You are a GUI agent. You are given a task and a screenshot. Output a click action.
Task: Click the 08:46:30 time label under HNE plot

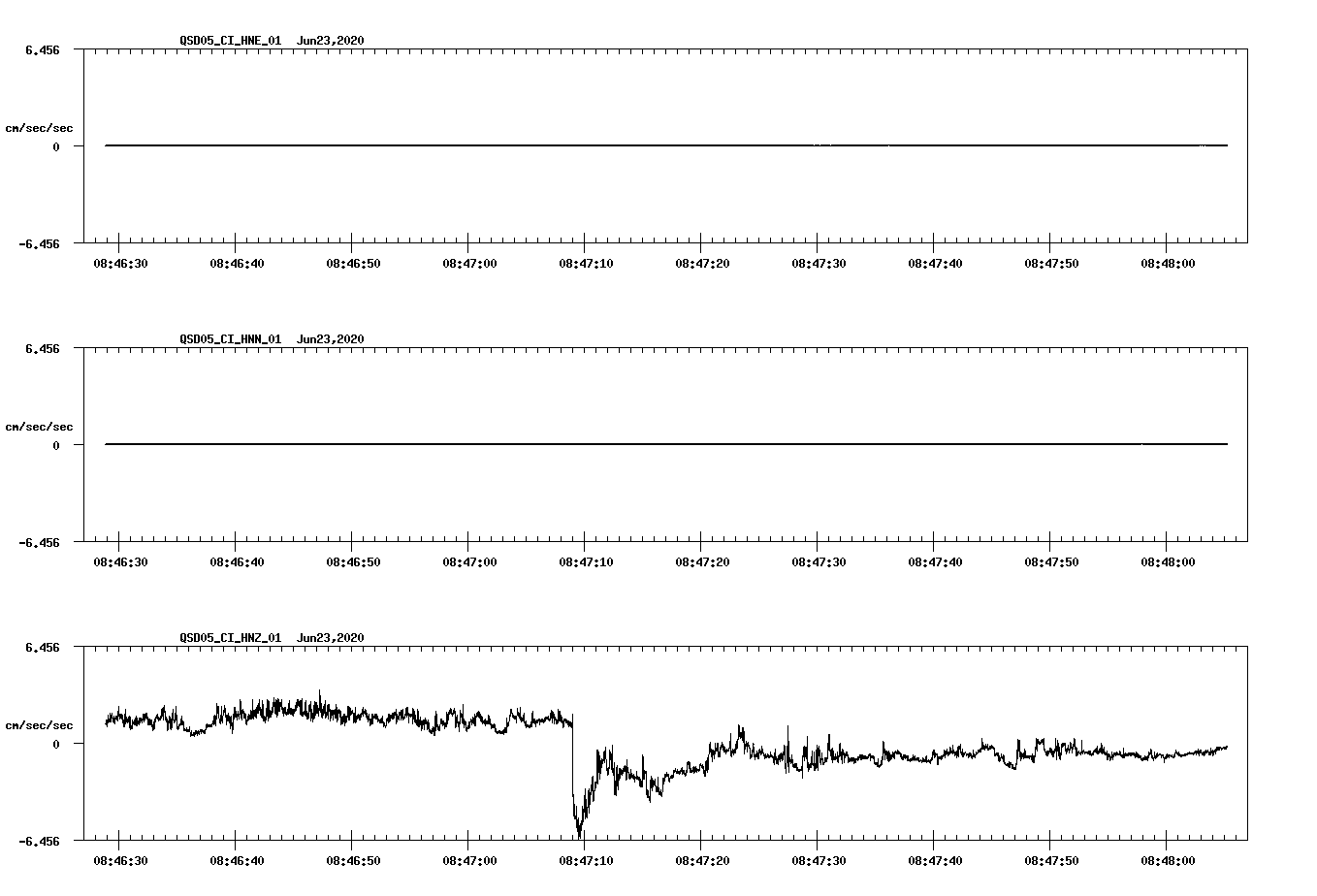[x=120, y=264]
